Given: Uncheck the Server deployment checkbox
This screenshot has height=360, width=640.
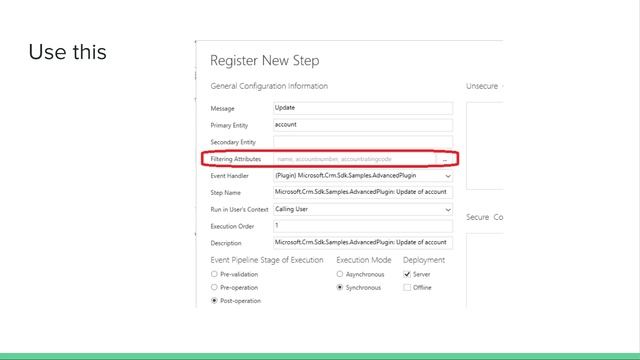Looking at the screenshot, I should point(407,274).
